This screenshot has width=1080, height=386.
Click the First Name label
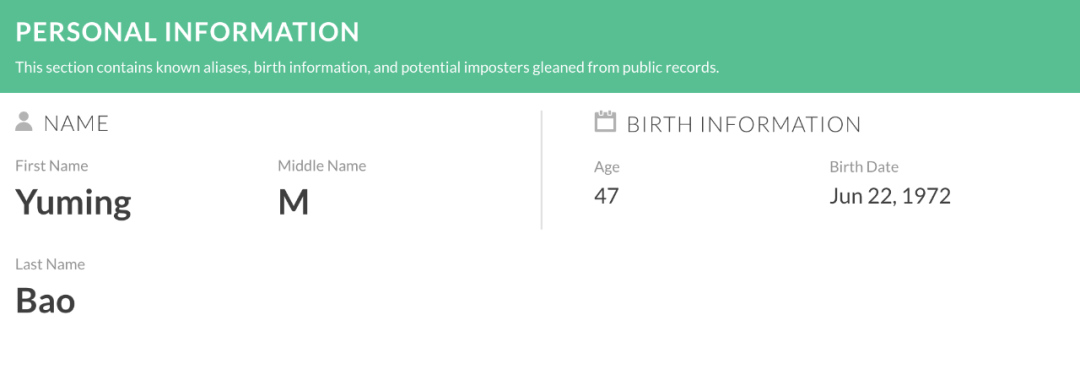pos(52,166)
